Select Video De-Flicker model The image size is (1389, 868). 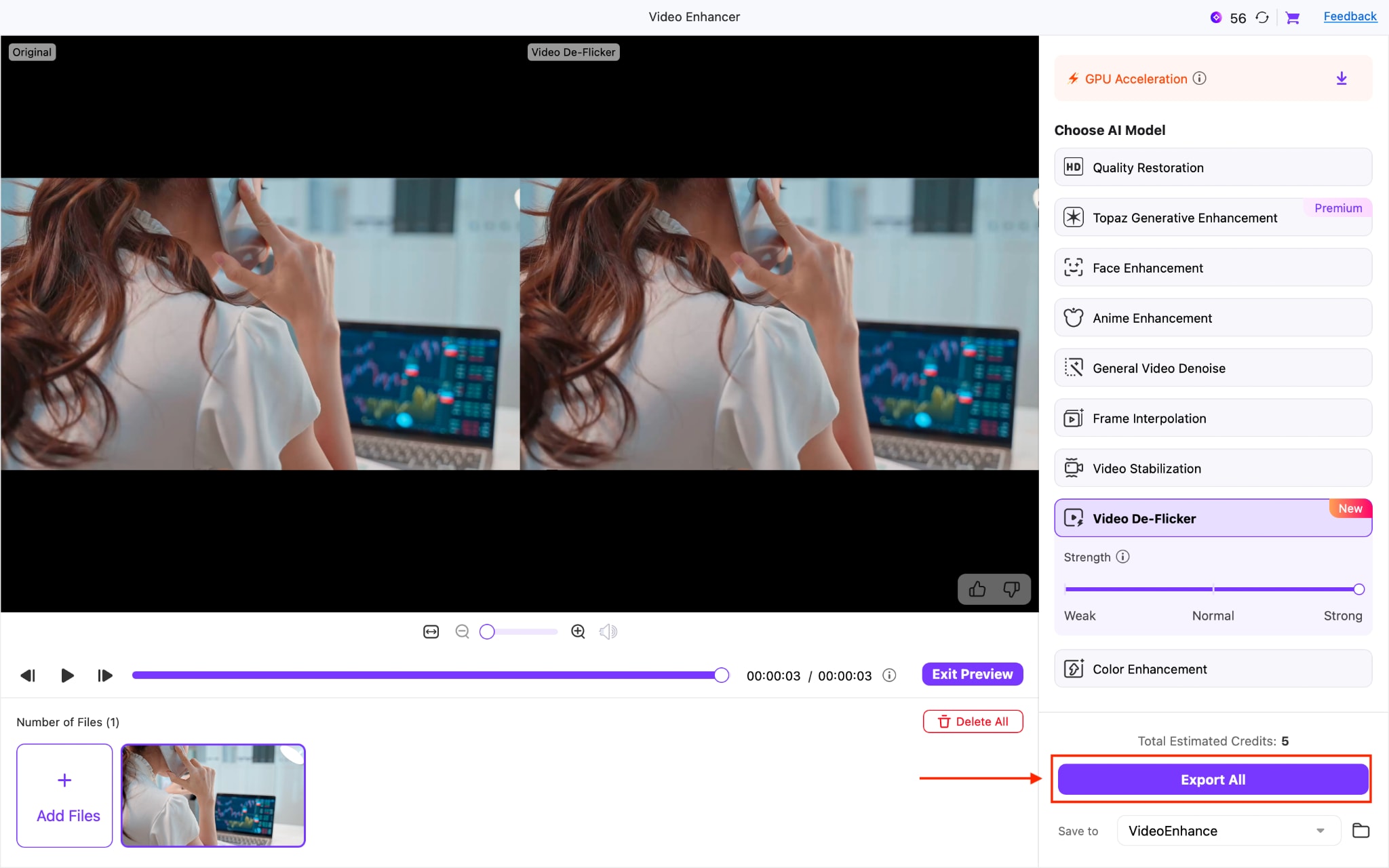(x=1213, y=519)
